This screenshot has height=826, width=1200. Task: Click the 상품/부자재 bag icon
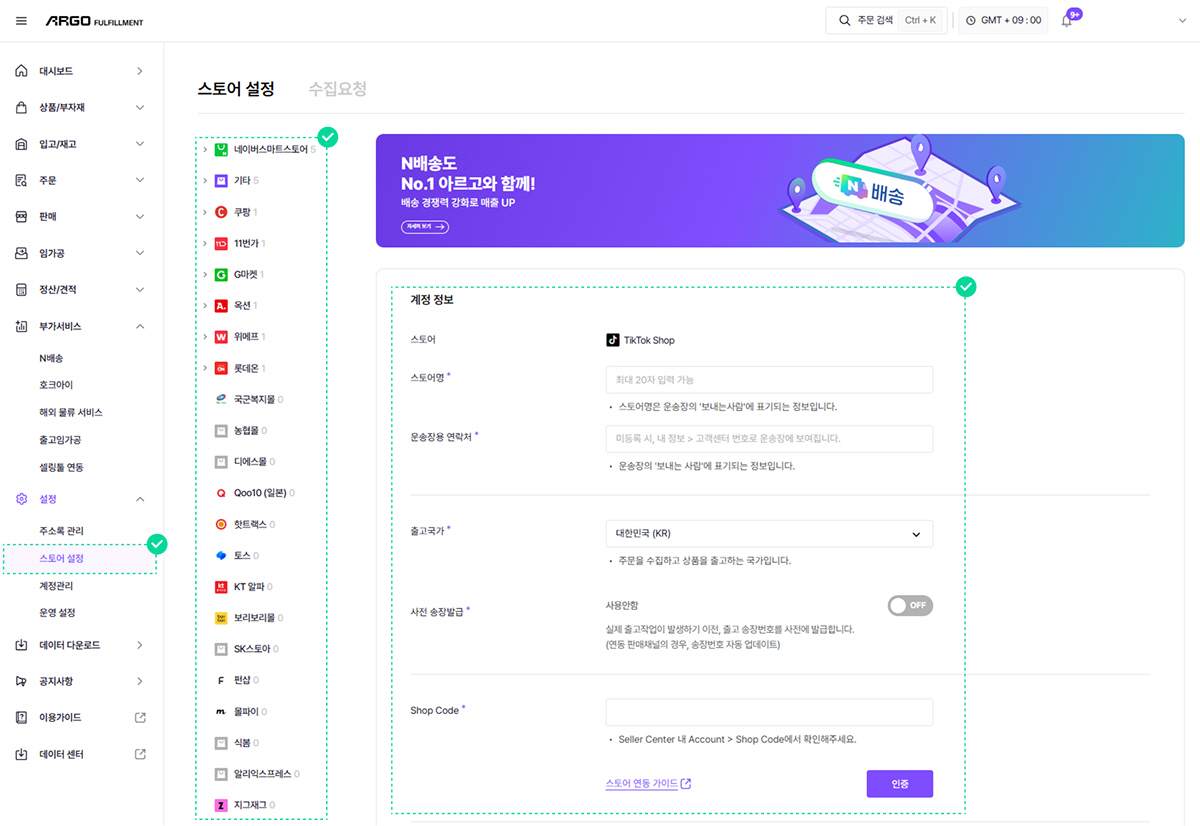tap(22, 107)
